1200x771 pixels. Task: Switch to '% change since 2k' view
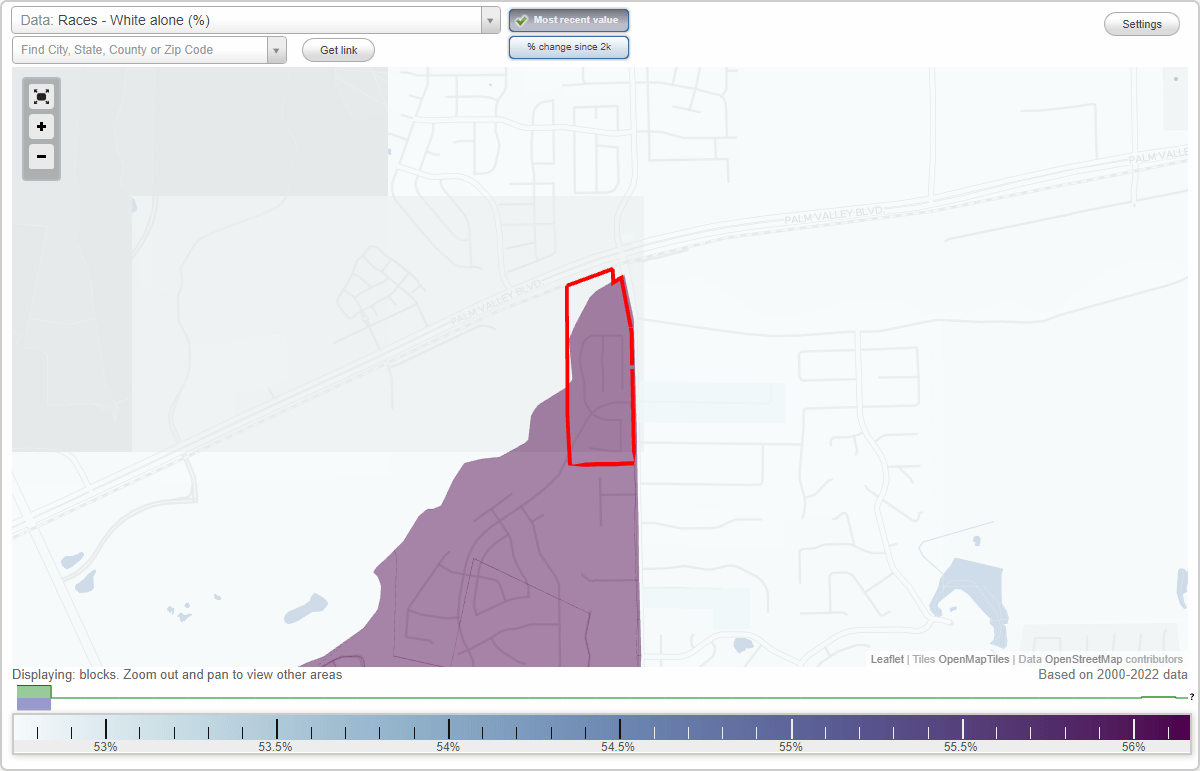(x=568, y=46)
